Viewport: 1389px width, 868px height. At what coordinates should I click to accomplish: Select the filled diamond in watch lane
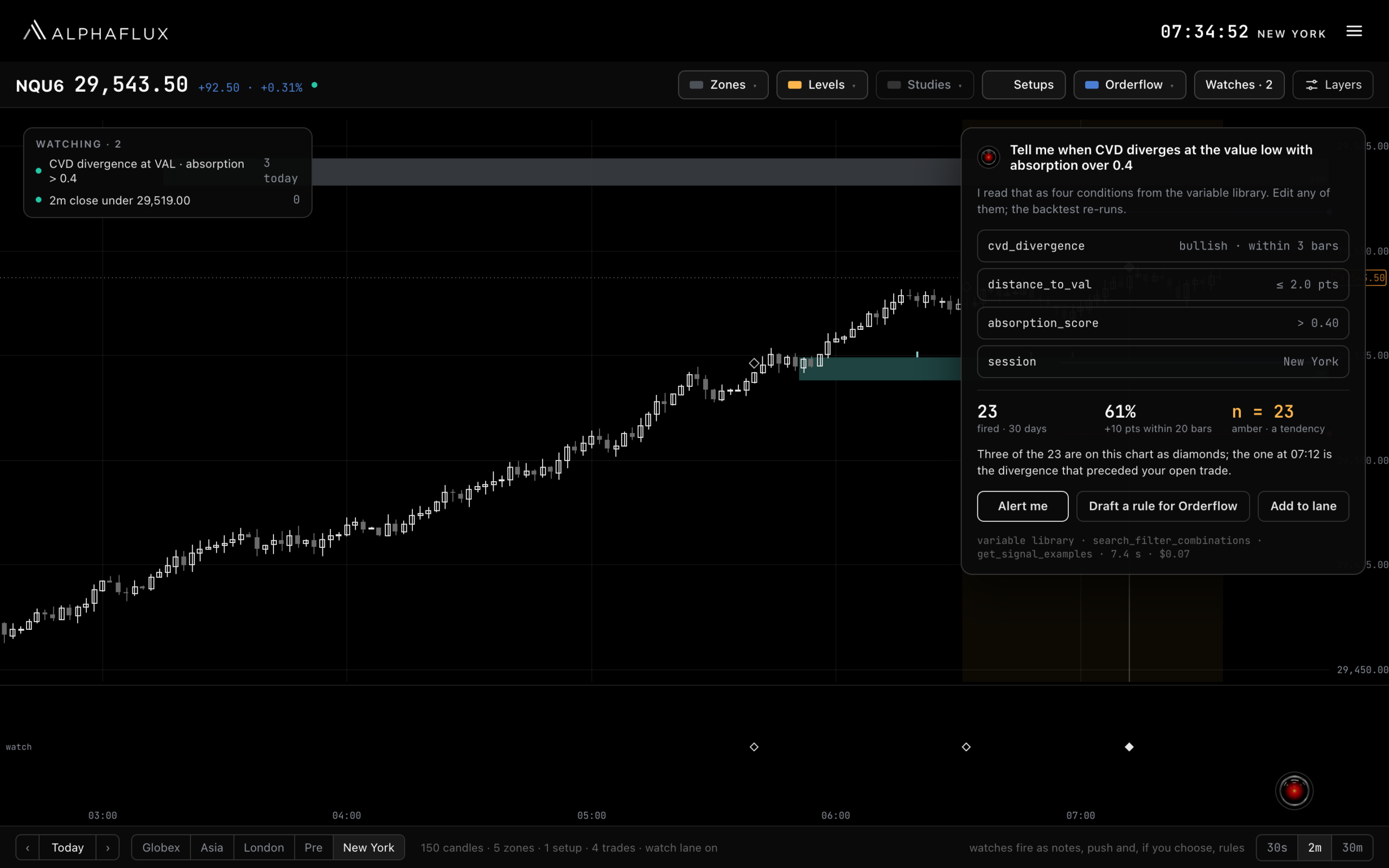pos(1129,747)
